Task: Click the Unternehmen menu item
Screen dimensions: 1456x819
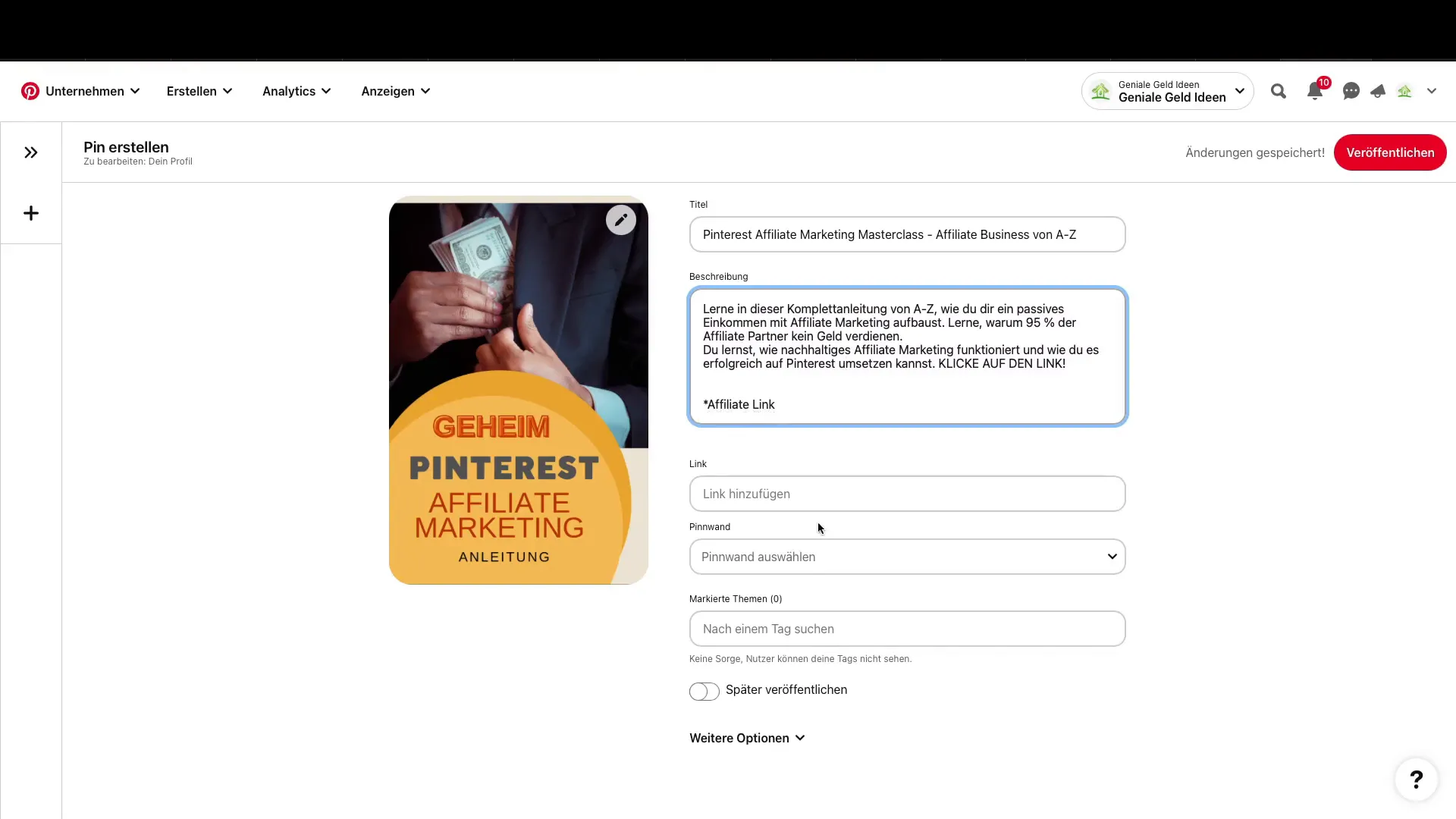Action: [x=85, y=91]
